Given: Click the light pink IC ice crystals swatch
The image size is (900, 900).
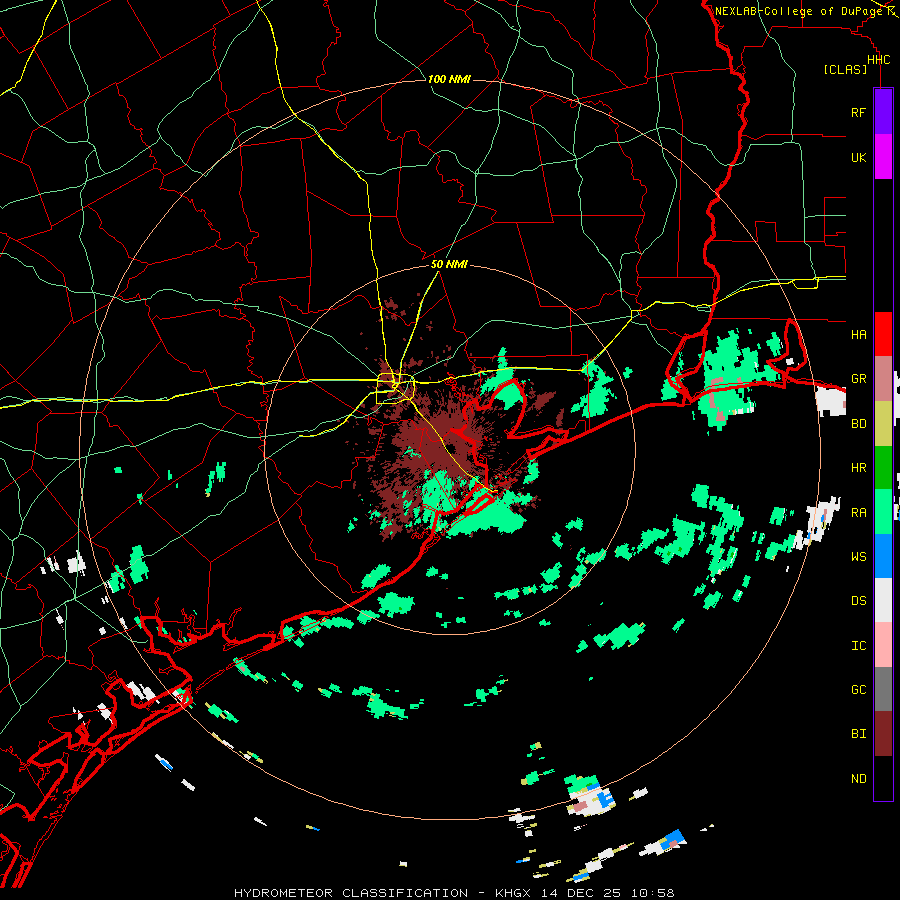Looking at the screenshot, I should (x=883, y=645).
